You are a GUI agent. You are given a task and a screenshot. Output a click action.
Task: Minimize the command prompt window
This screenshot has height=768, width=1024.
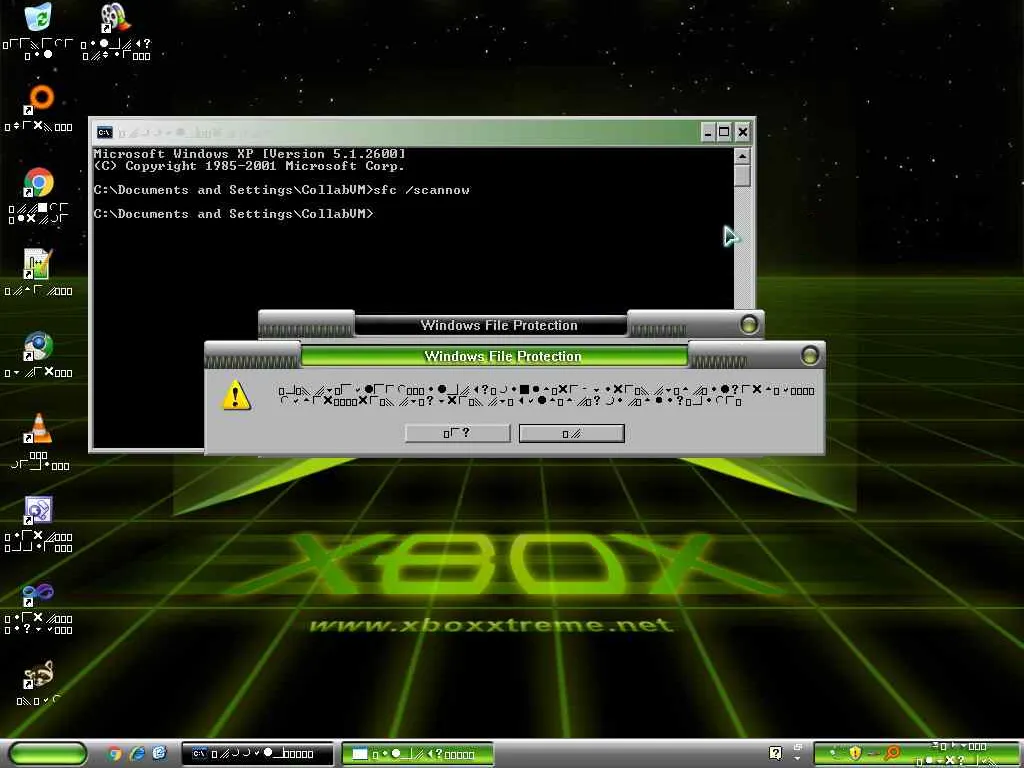click(x=708, y=132)
